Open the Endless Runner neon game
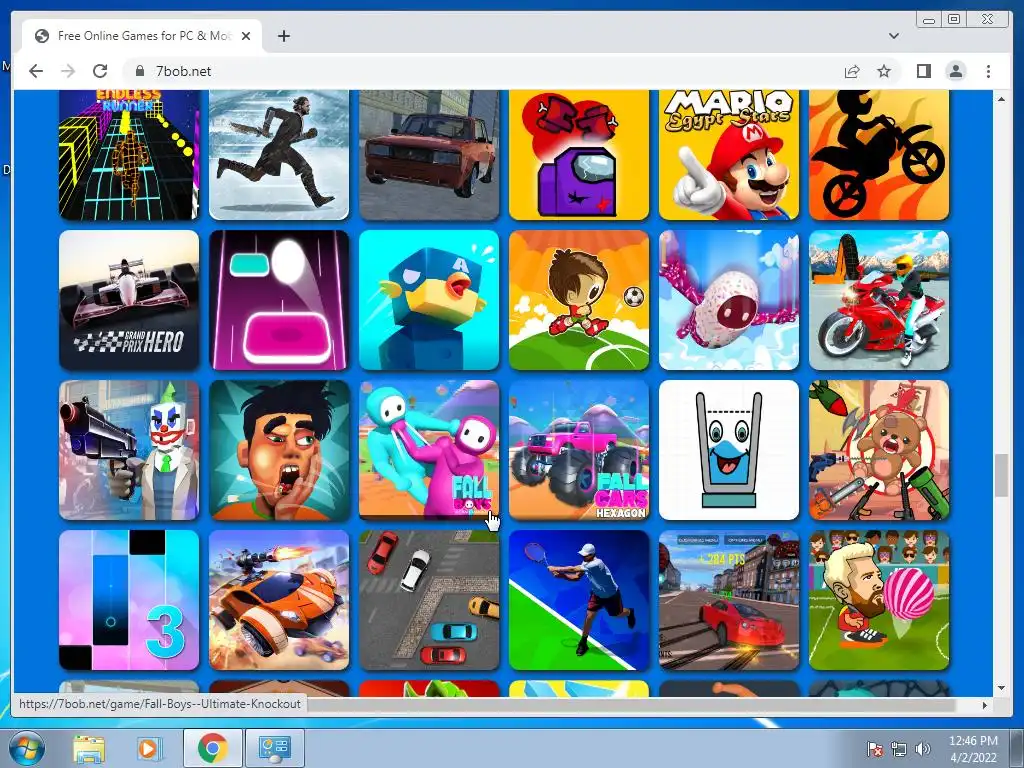 click(x=129, y=155)
